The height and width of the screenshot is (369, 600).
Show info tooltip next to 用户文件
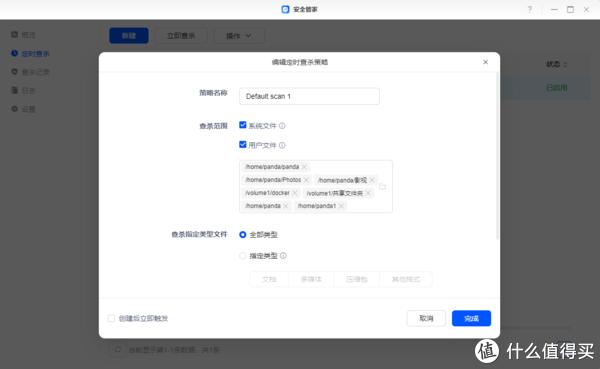coord(282,145)
